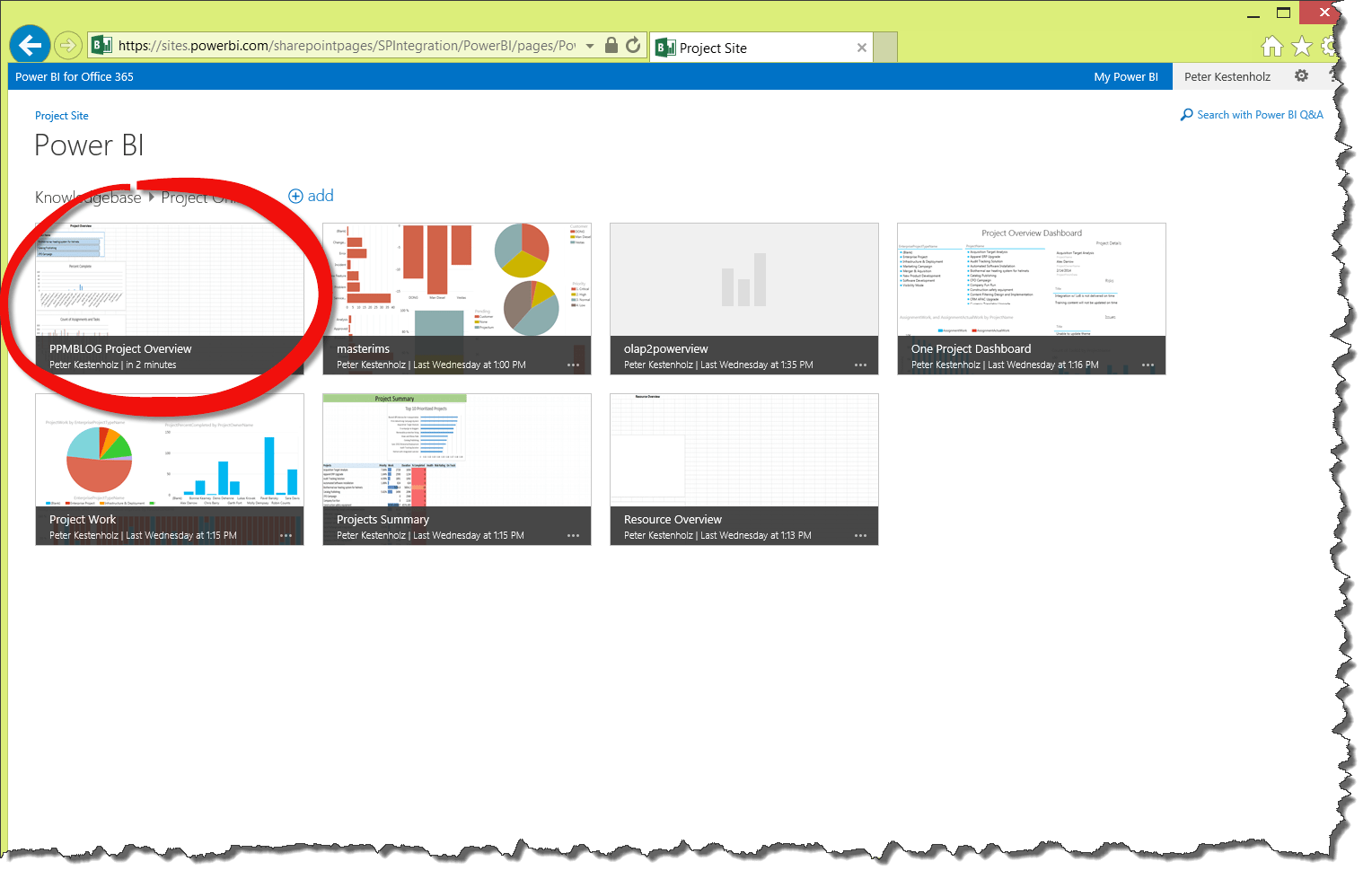Close the Project Site tab

[x=862, y=48]
